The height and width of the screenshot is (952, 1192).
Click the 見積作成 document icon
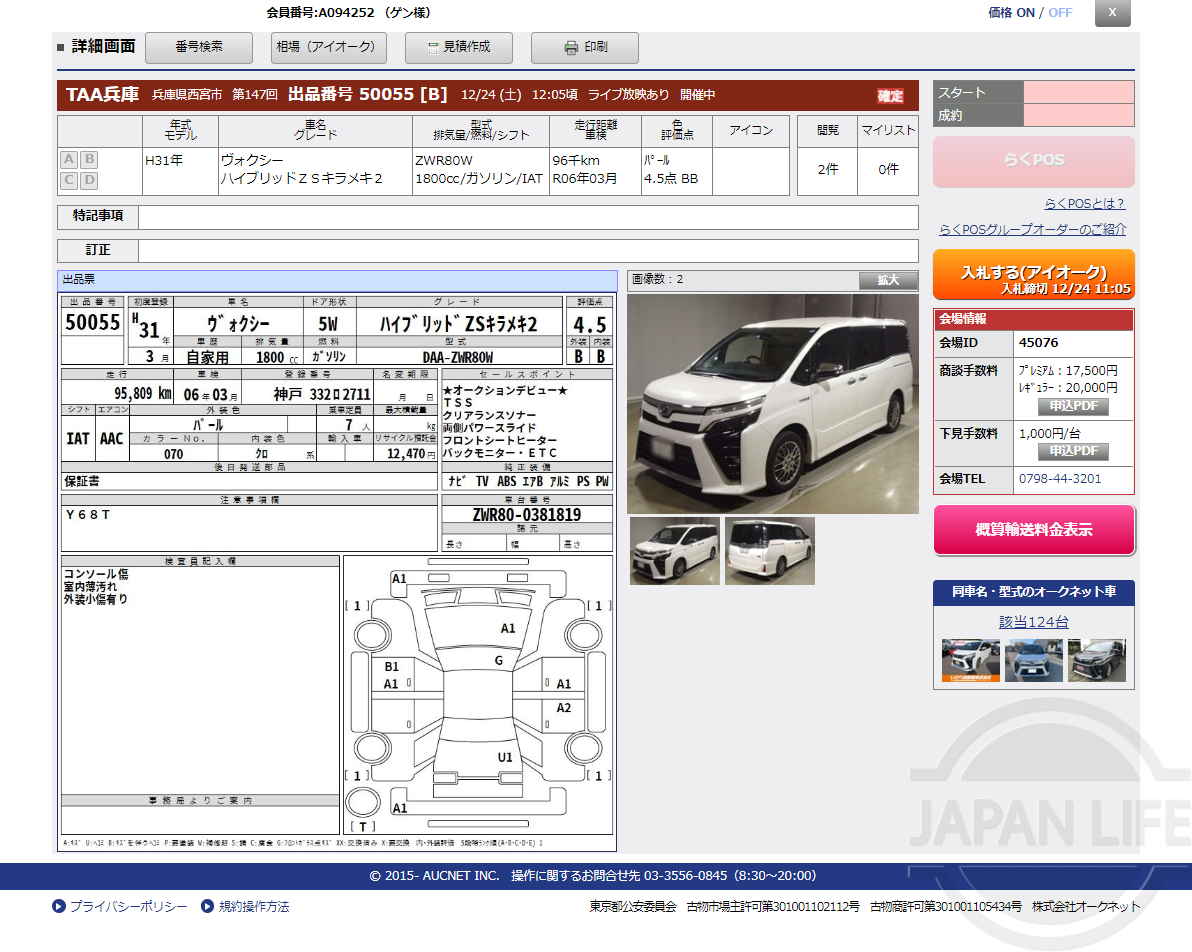[431, 47]
